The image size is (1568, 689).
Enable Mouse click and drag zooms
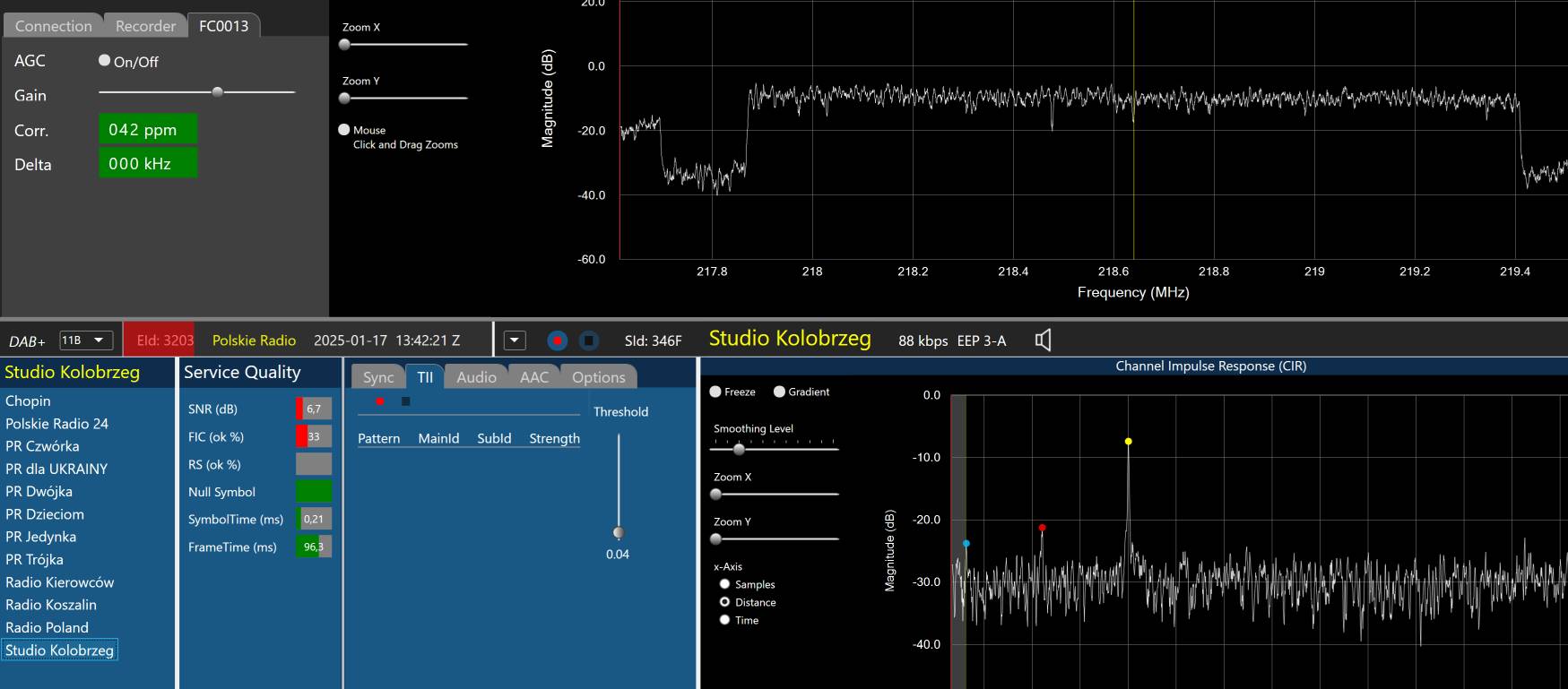click(x=343, y=130)
